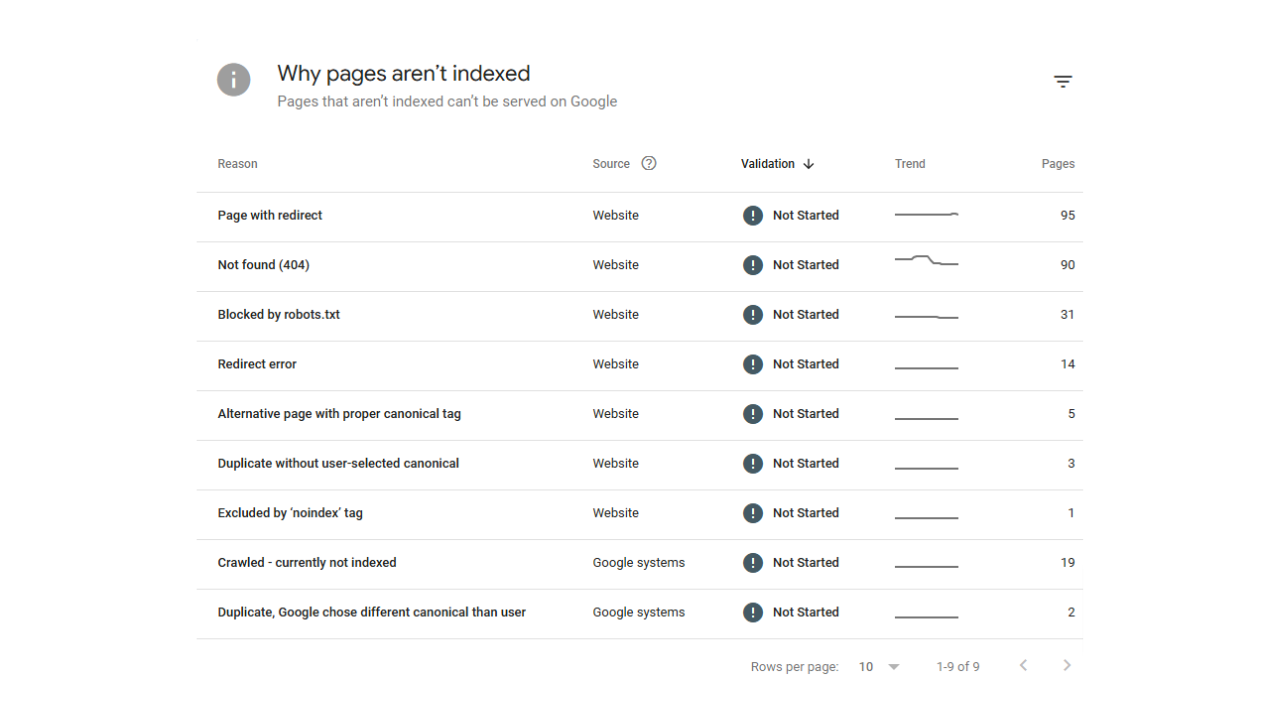Click exclamation icon in Alternative page canonical row
The image size is (1280, 720).
(x=753, y=414)
